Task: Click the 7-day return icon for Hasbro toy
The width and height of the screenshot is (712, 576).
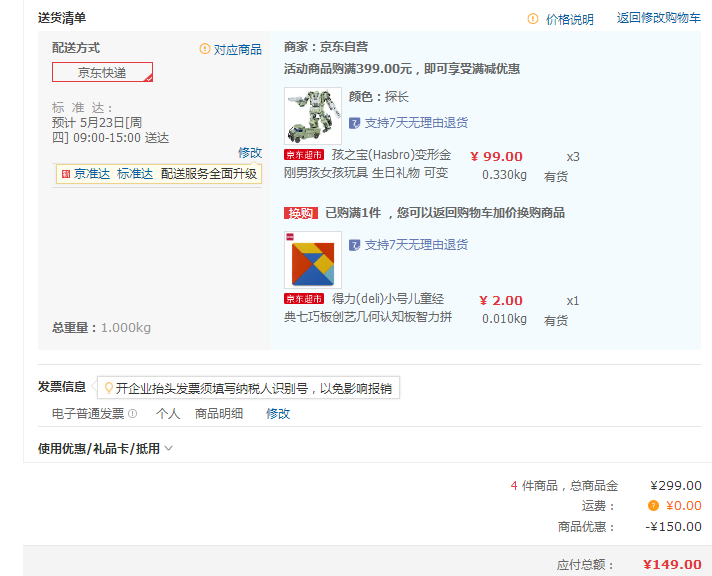Action: [x=354, y=123]
